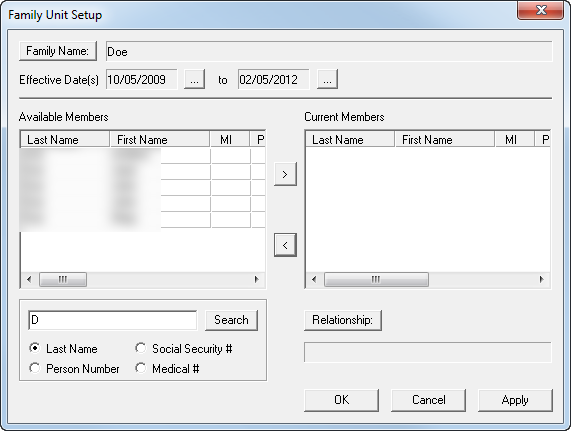571x431 pixels.
Task: Cancel the Family Unit Setup dialog
Action: [428, 400]
